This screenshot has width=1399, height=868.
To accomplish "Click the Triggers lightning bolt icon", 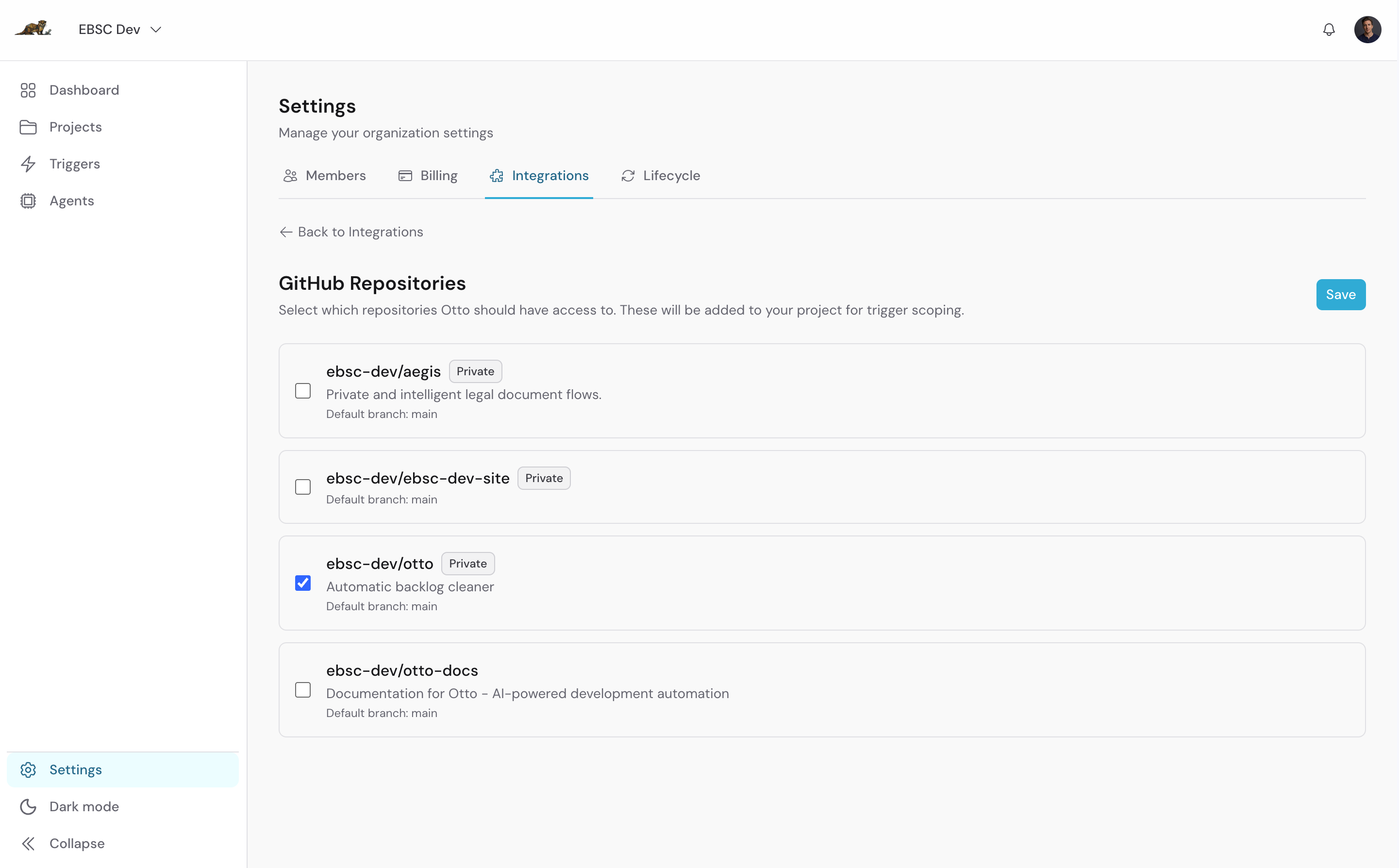I will tap(29, 164).
